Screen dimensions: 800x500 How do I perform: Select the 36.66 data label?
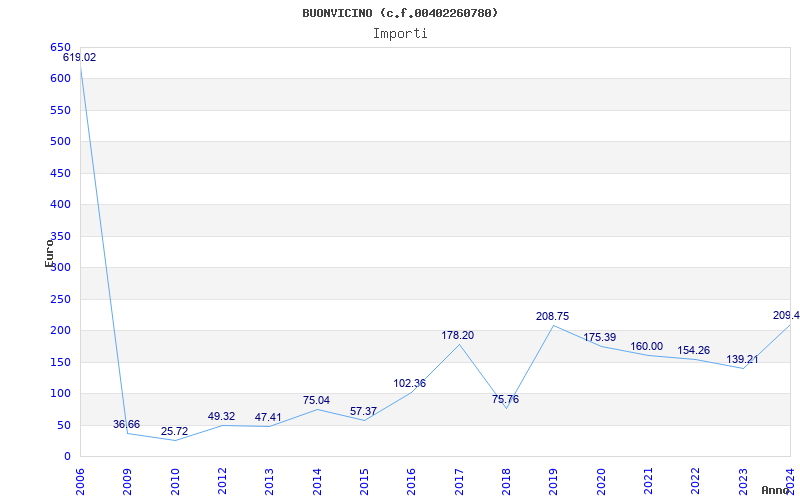tap(127, 424)
